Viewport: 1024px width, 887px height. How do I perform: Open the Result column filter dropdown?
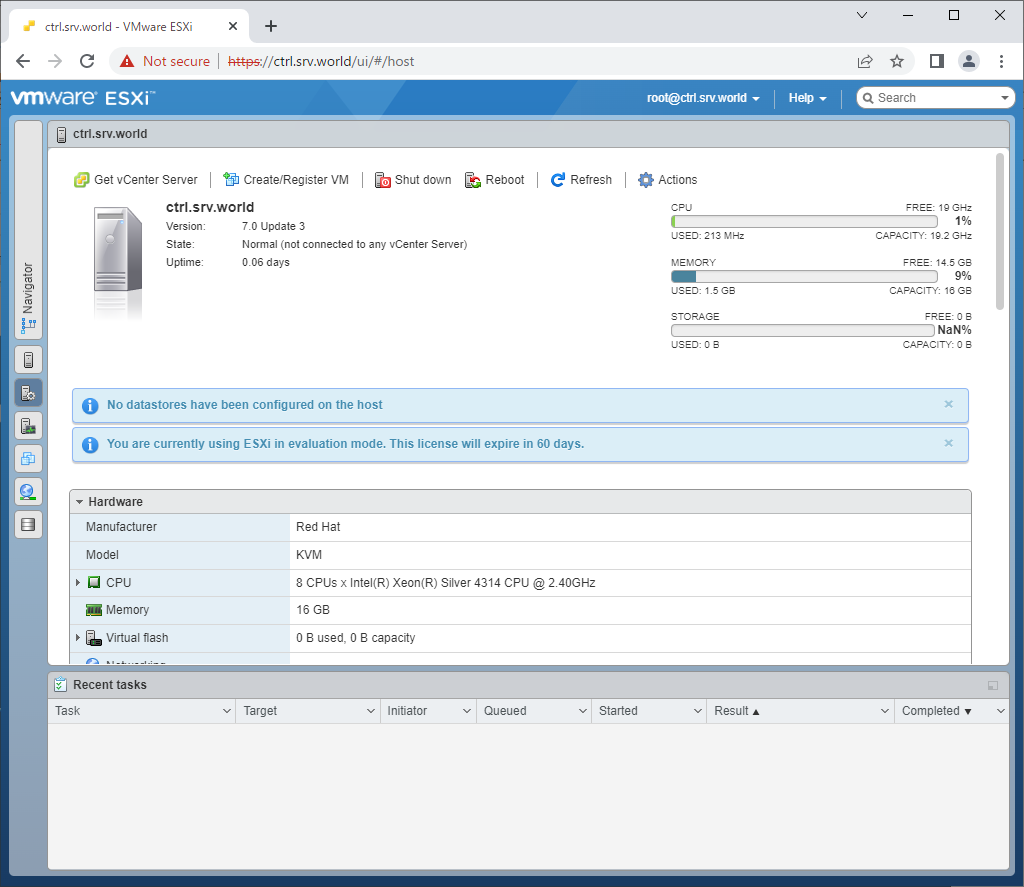tap(886, 711)
